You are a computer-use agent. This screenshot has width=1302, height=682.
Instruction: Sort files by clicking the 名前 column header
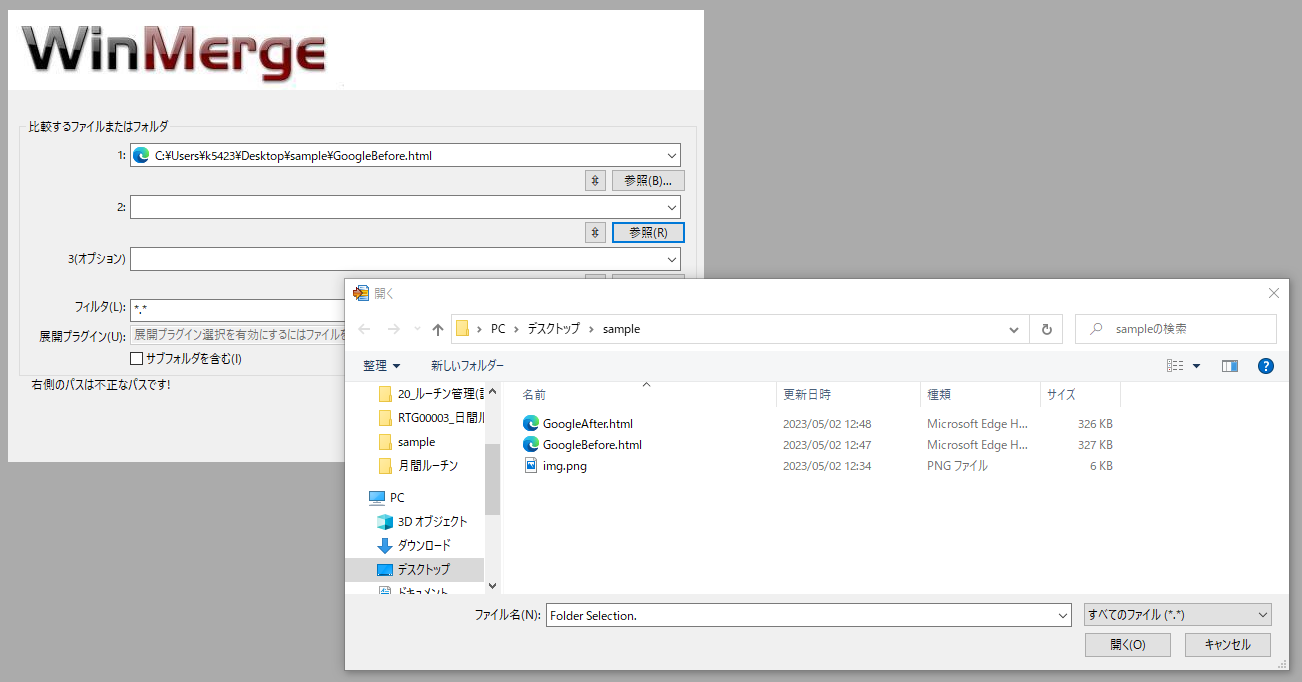tap(534, 394)
